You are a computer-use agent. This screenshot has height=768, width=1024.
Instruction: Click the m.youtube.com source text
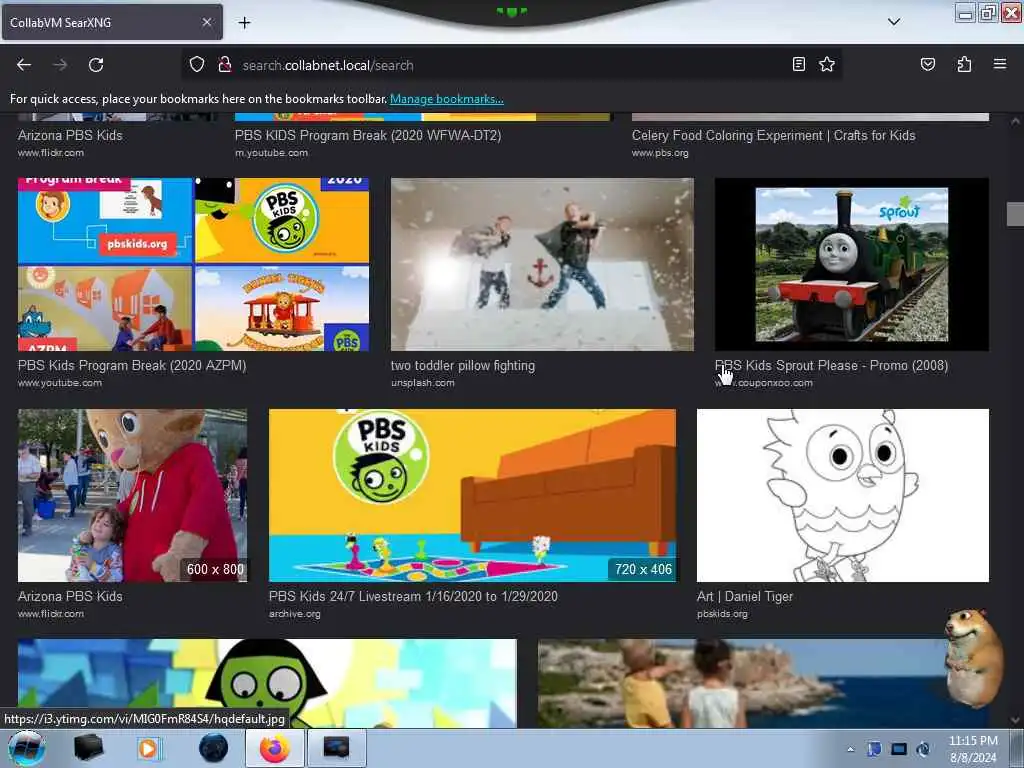[271, 153]
